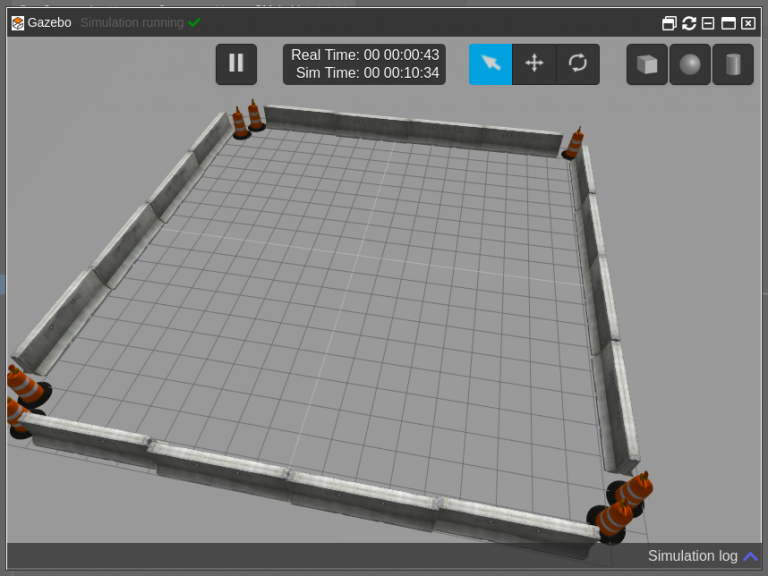Click the Gazebo logo icon in title bar
Viewport: 768px width, 576px height.
tap(18, 22)
